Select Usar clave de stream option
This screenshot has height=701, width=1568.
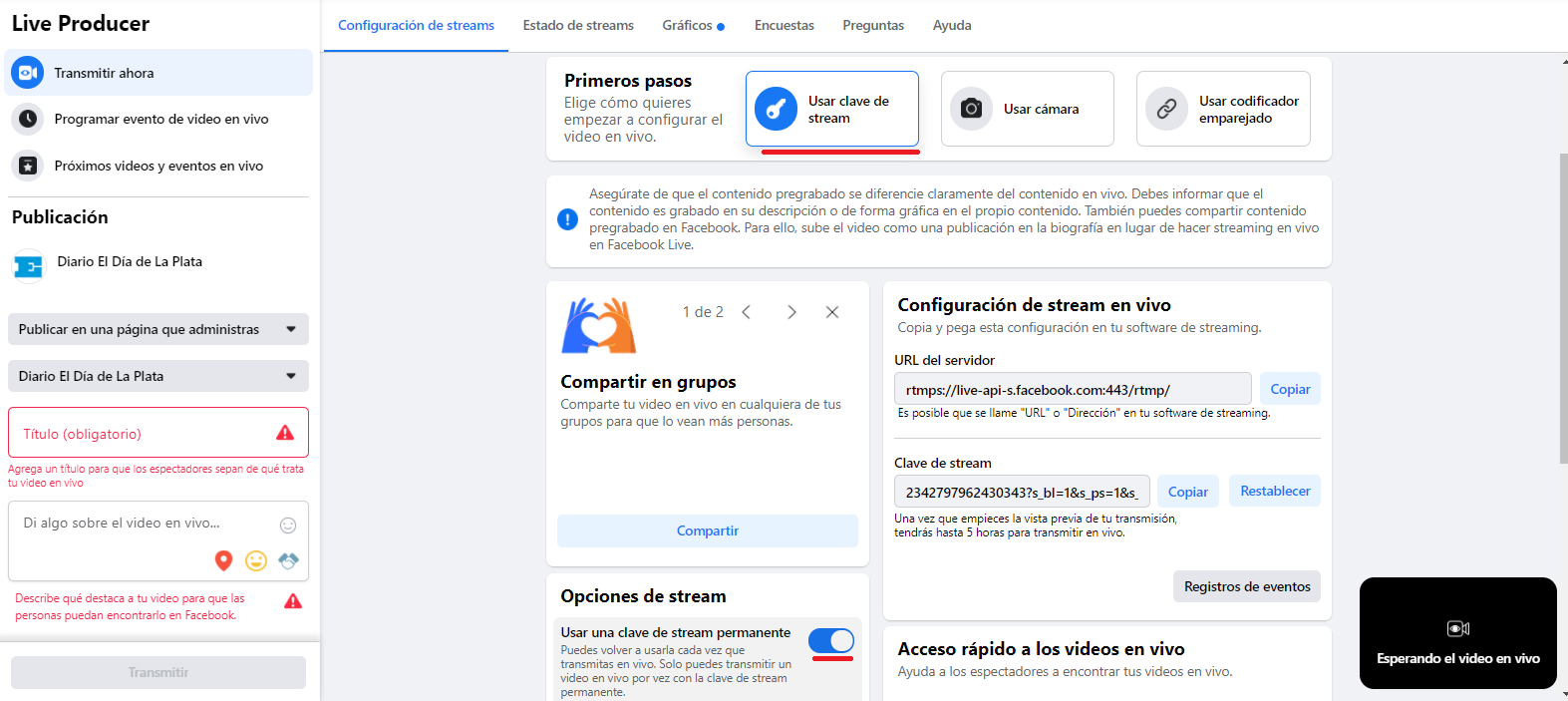(x=831, y=109)
